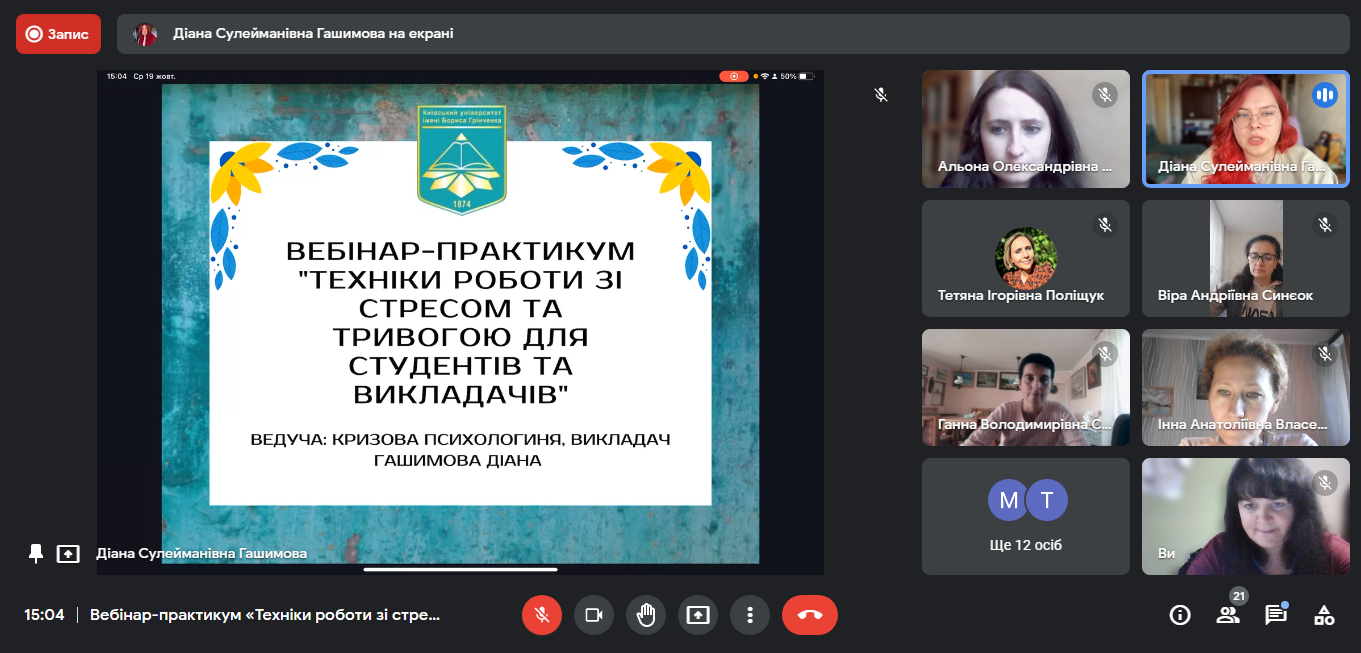This screenshot has height=653, width=1361.
Task: Leave the call with red hangup button
Action: point(810,615)
